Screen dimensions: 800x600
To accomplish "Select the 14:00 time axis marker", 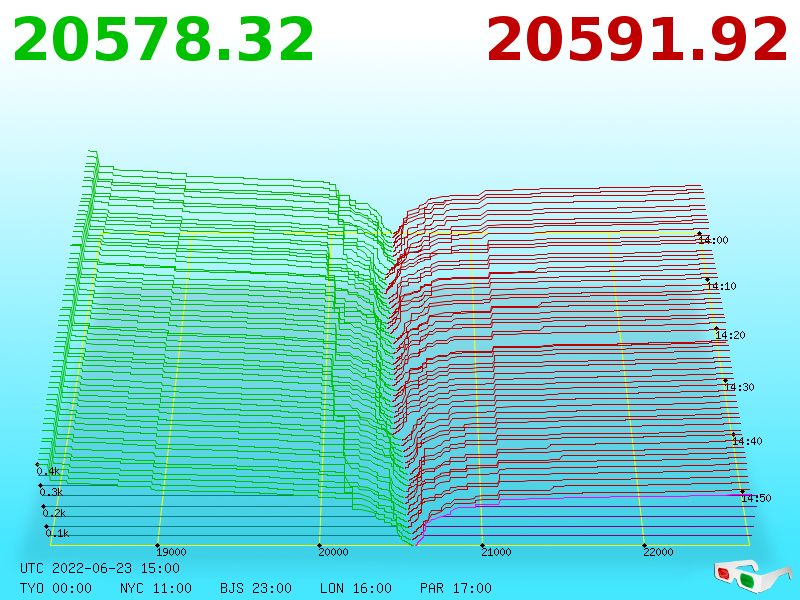I will coord(713,240).
